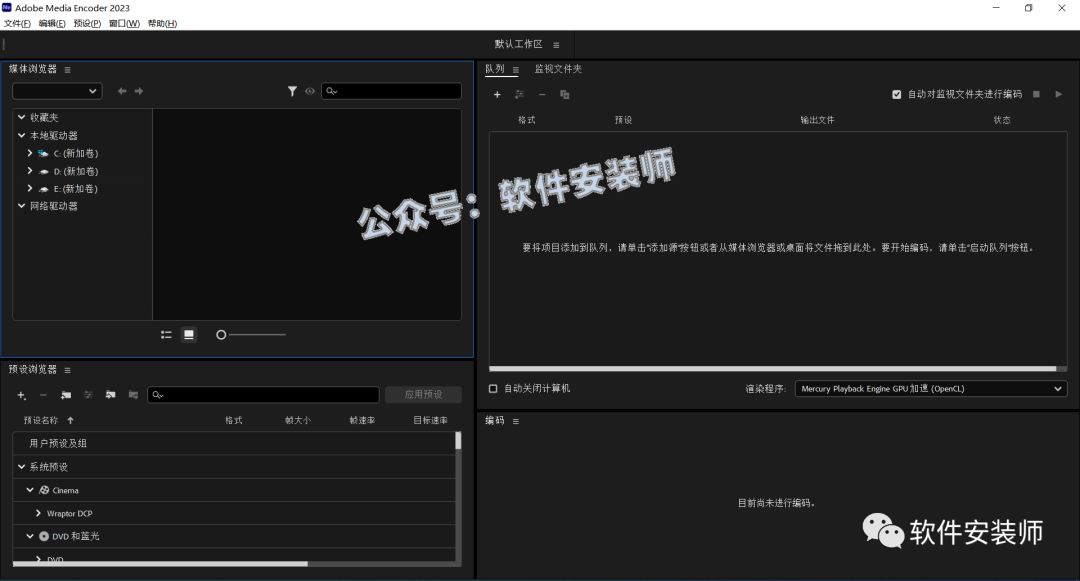
Task: Switch Media Browser to thumbnail view
Action: tap(189, 335)
